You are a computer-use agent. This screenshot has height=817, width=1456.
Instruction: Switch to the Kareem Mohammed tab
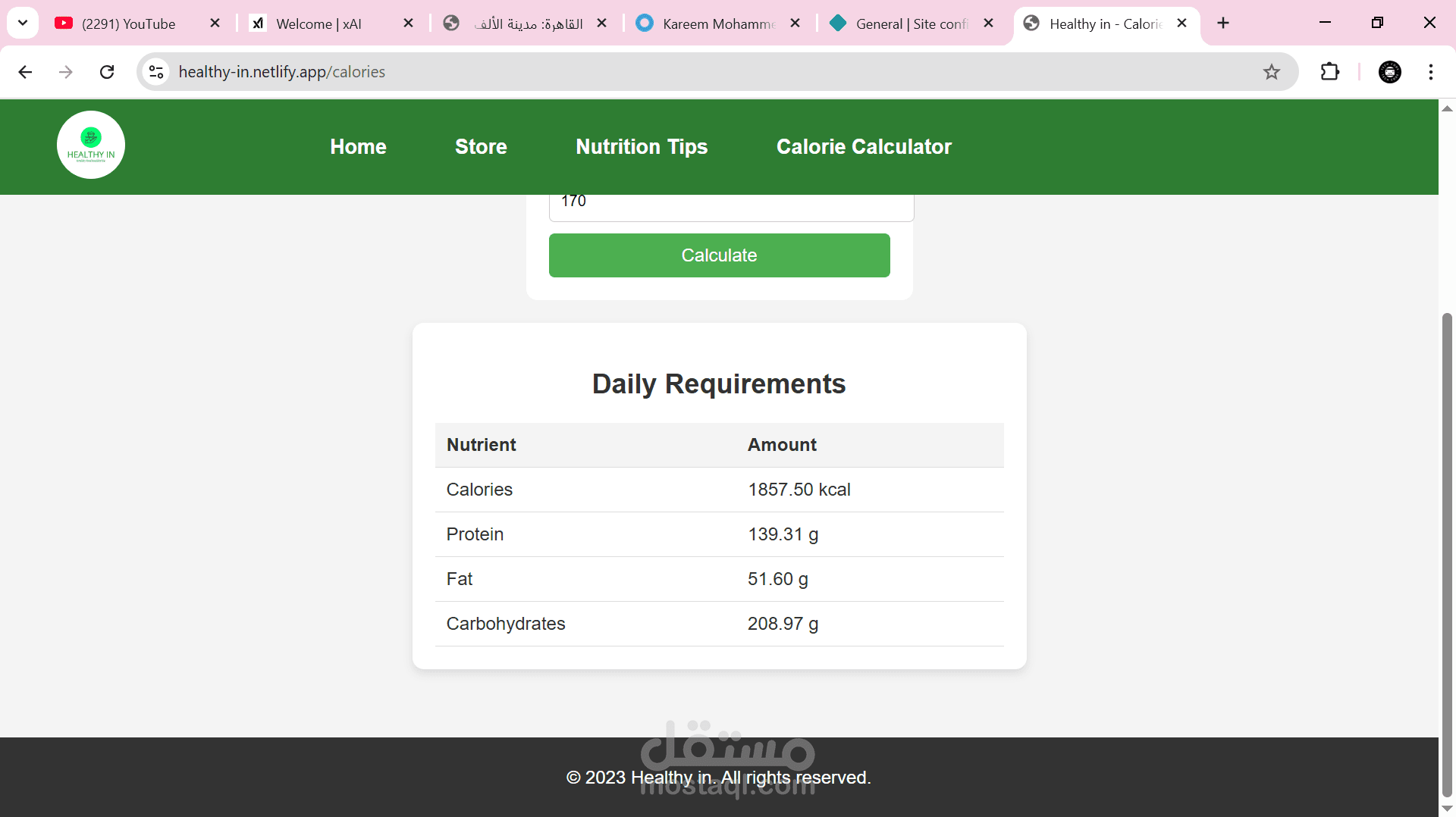click(x=717, y=23)
